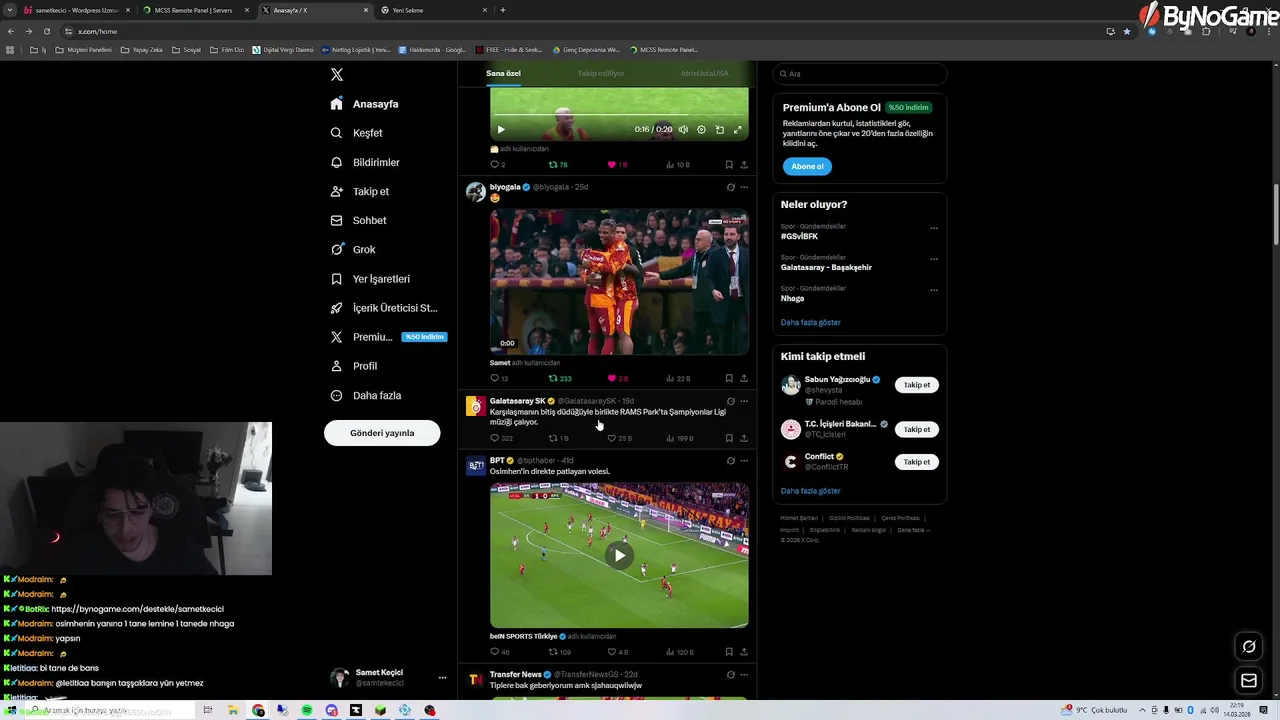
Task: Open Yapay Zeka bookmarks folder
Action: point(141,49)
